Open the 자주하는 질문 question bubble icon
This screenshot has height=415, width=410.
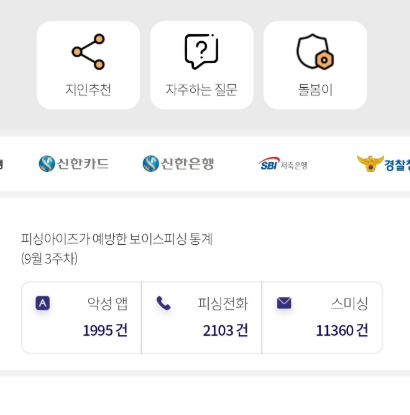202,51
